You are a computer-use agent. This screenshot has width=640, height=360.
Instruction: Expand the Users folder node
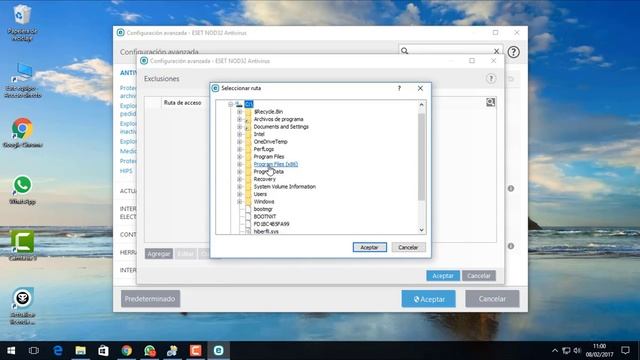pos(240,194)
